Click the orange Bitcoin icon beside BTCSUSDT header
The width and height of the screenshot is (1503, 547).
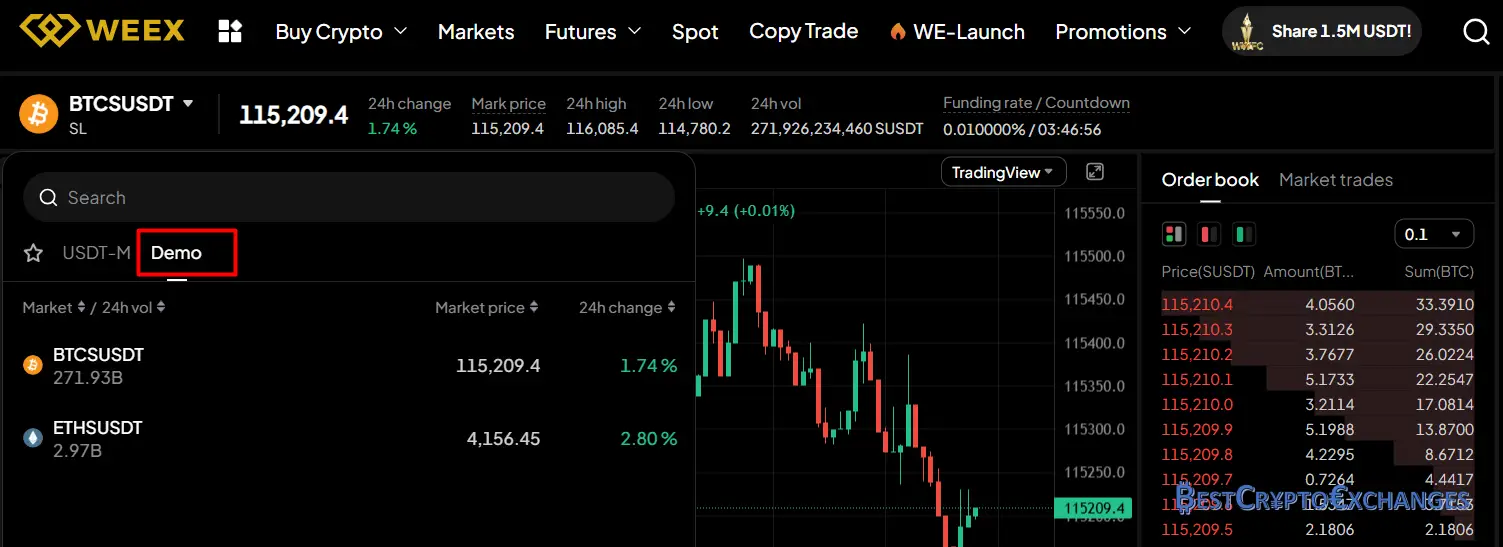click(39, 114)
